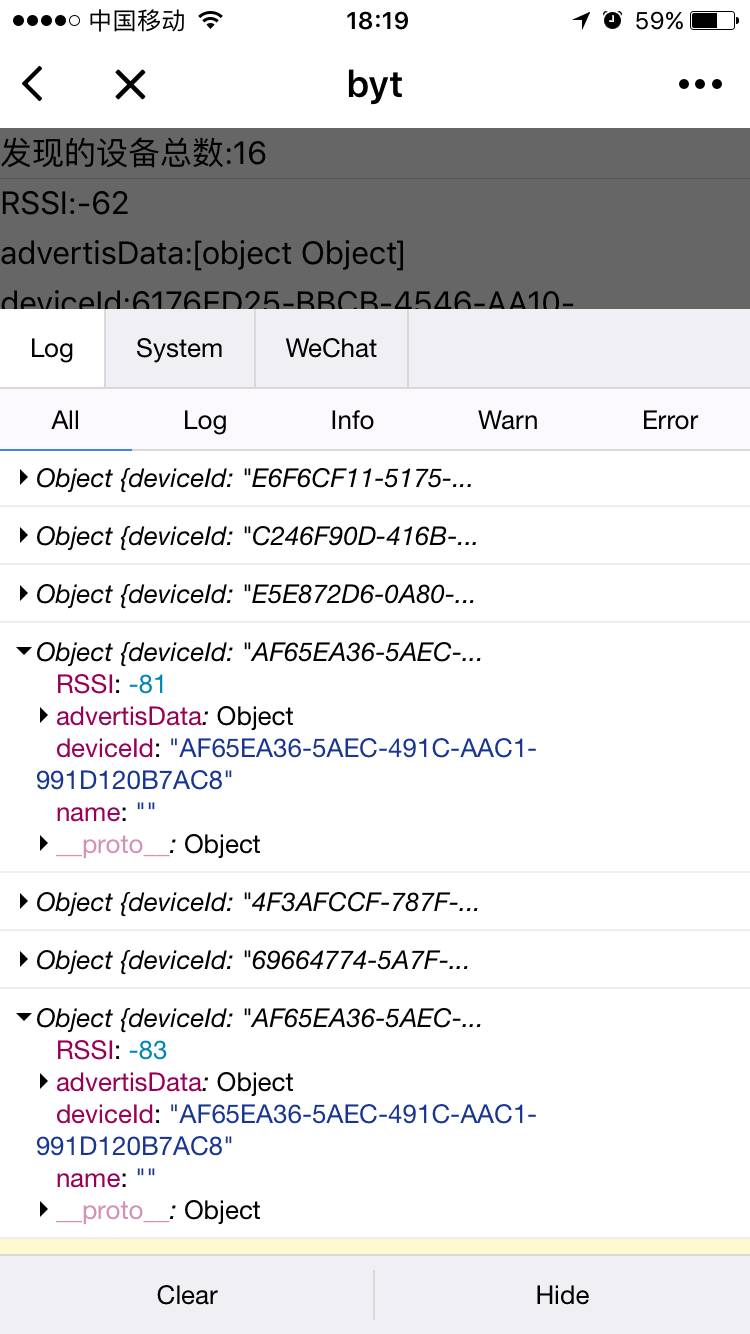Screen dimensions: 750x1334
Task: Tap the battery icon in status bar
Action: coord(718,21)
